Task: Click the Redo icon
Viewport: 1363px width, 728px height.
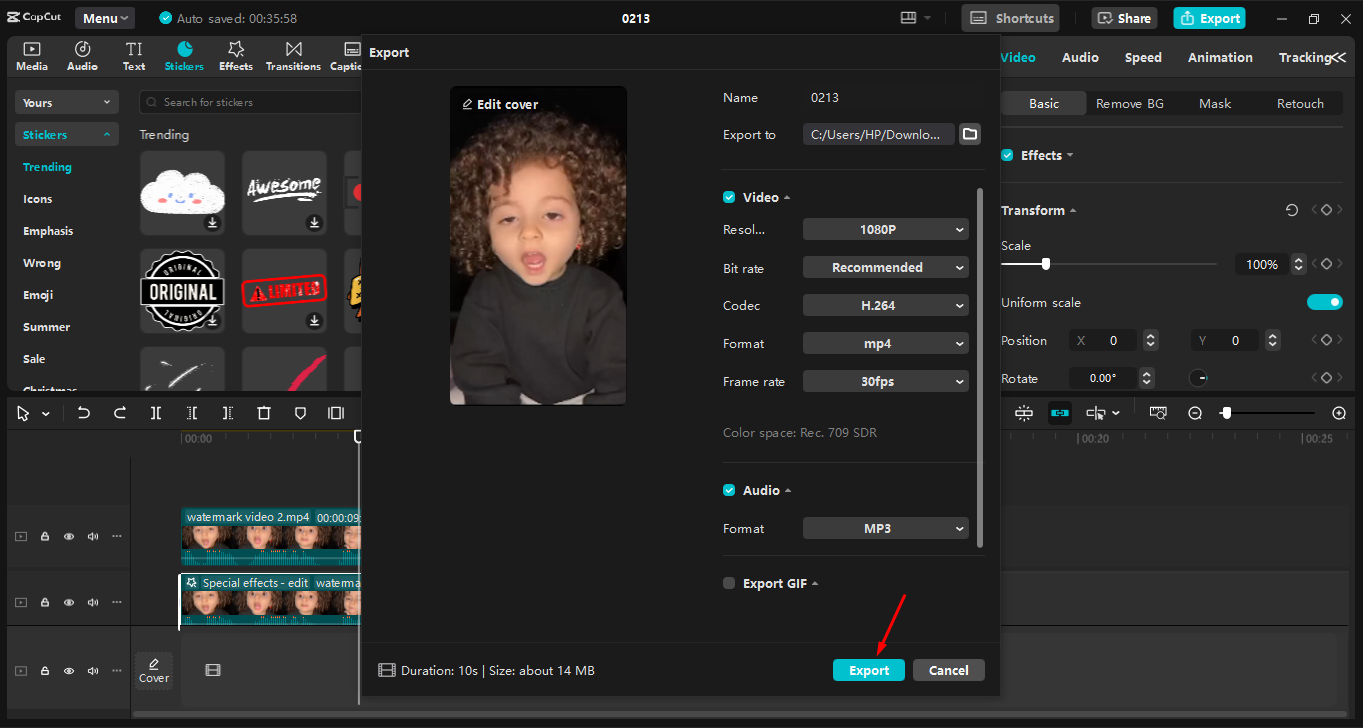Action: tap(120, 413)
